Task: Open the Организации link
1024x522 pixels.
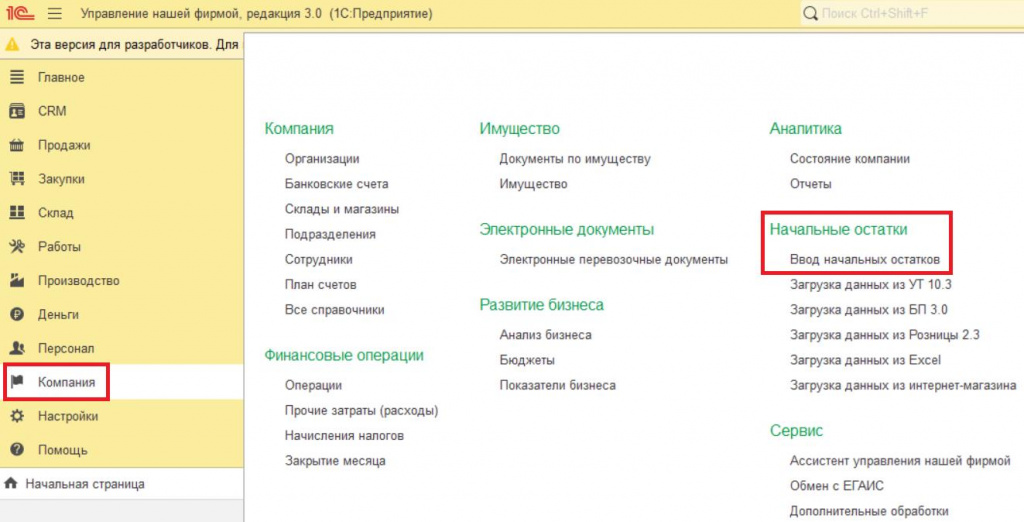Action: point(322,159)
